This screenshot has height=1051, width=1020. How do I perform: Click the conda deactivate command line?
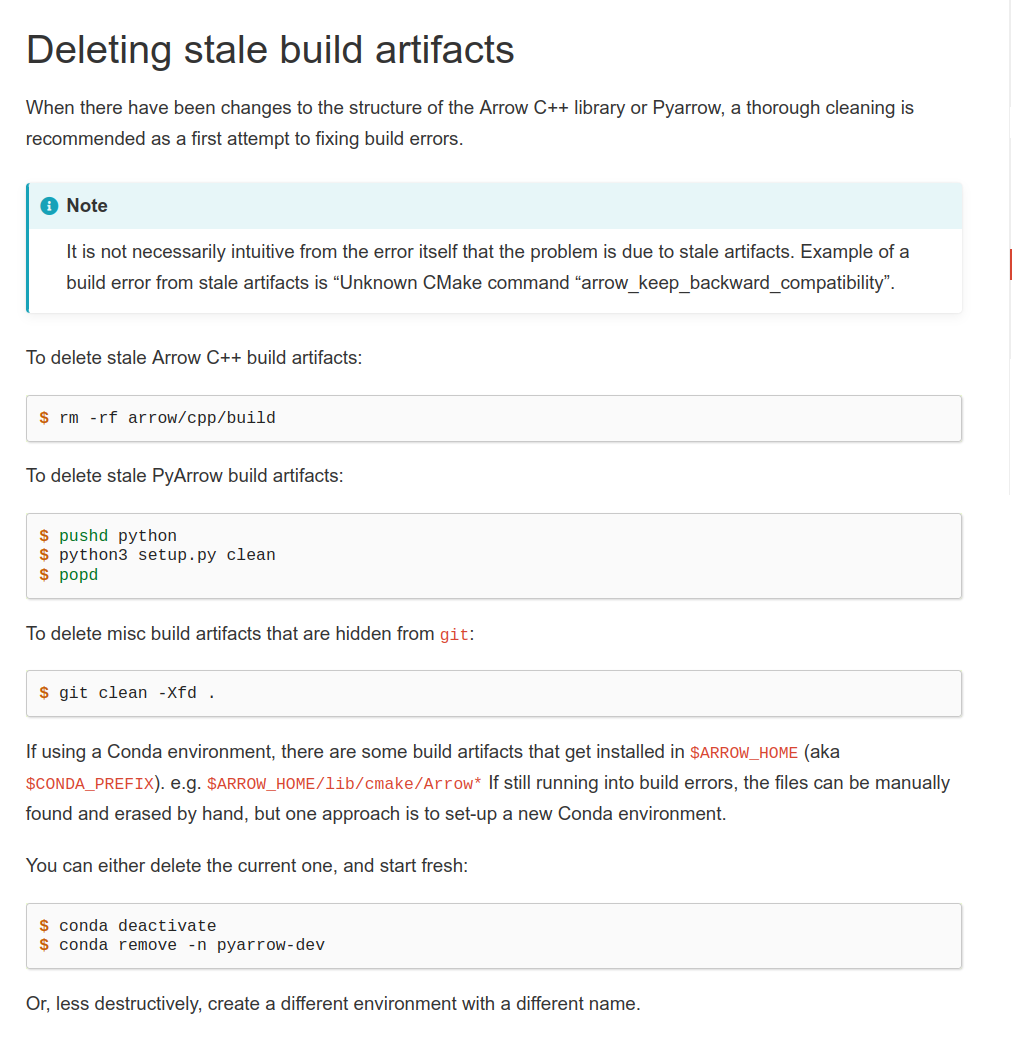[x=137, y=926]
